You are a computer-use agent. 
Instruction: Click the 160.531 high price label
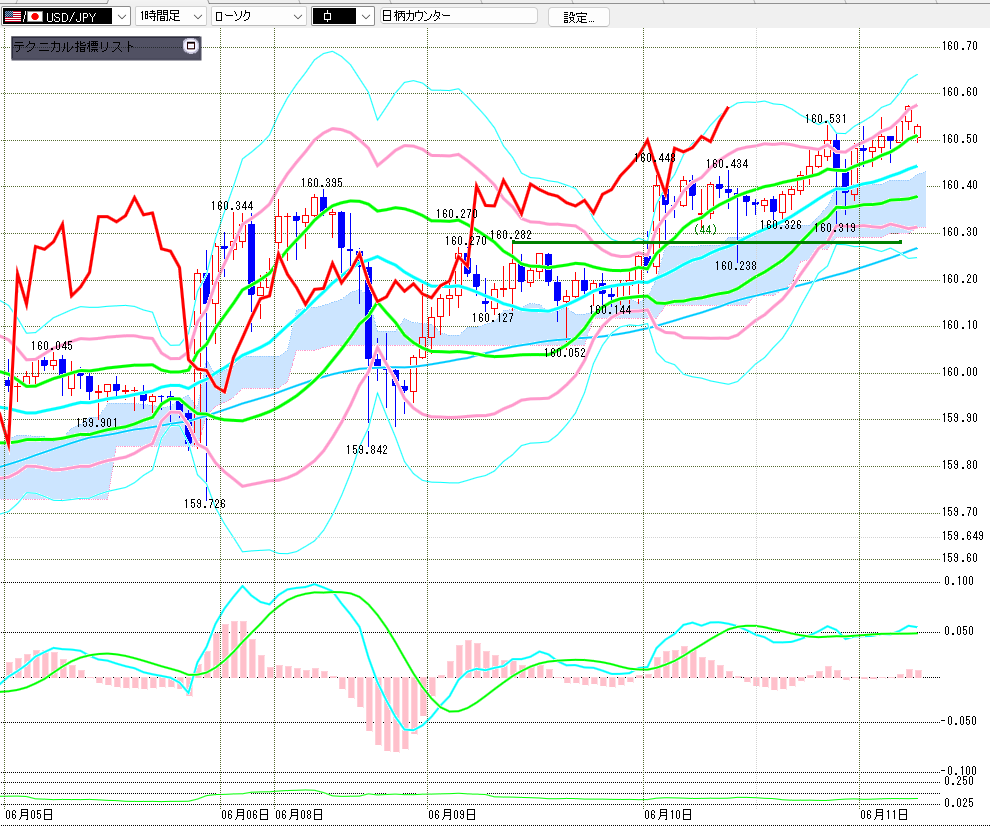825,119
